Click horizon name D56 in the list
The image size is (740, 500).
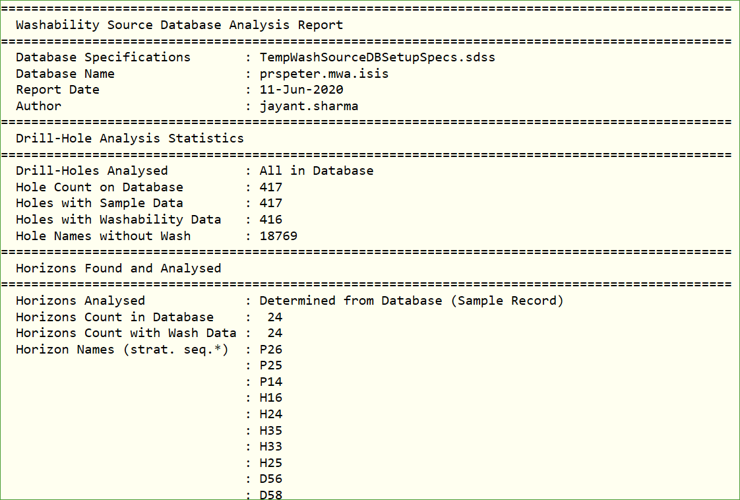pyautogui.click(x=270, y=479)
